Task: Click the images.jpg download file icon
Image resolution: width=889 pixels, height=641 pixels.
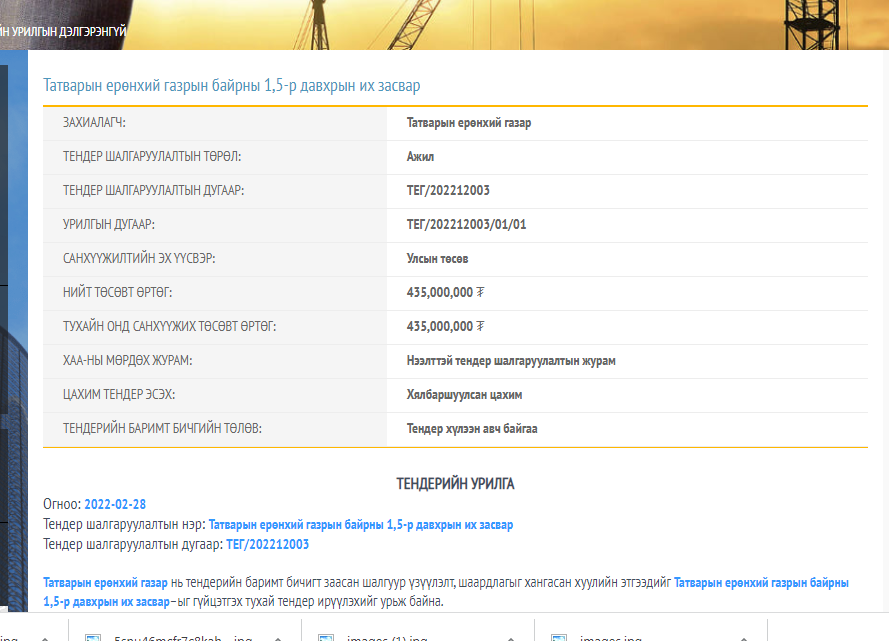Action: pyautogui.click(x=560, y=636)
